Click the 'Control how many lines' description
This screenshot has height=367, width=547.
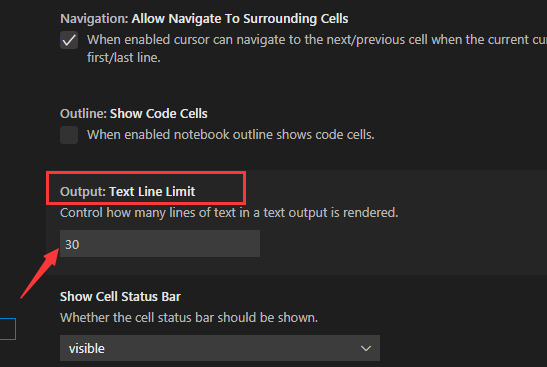[229, 212]
